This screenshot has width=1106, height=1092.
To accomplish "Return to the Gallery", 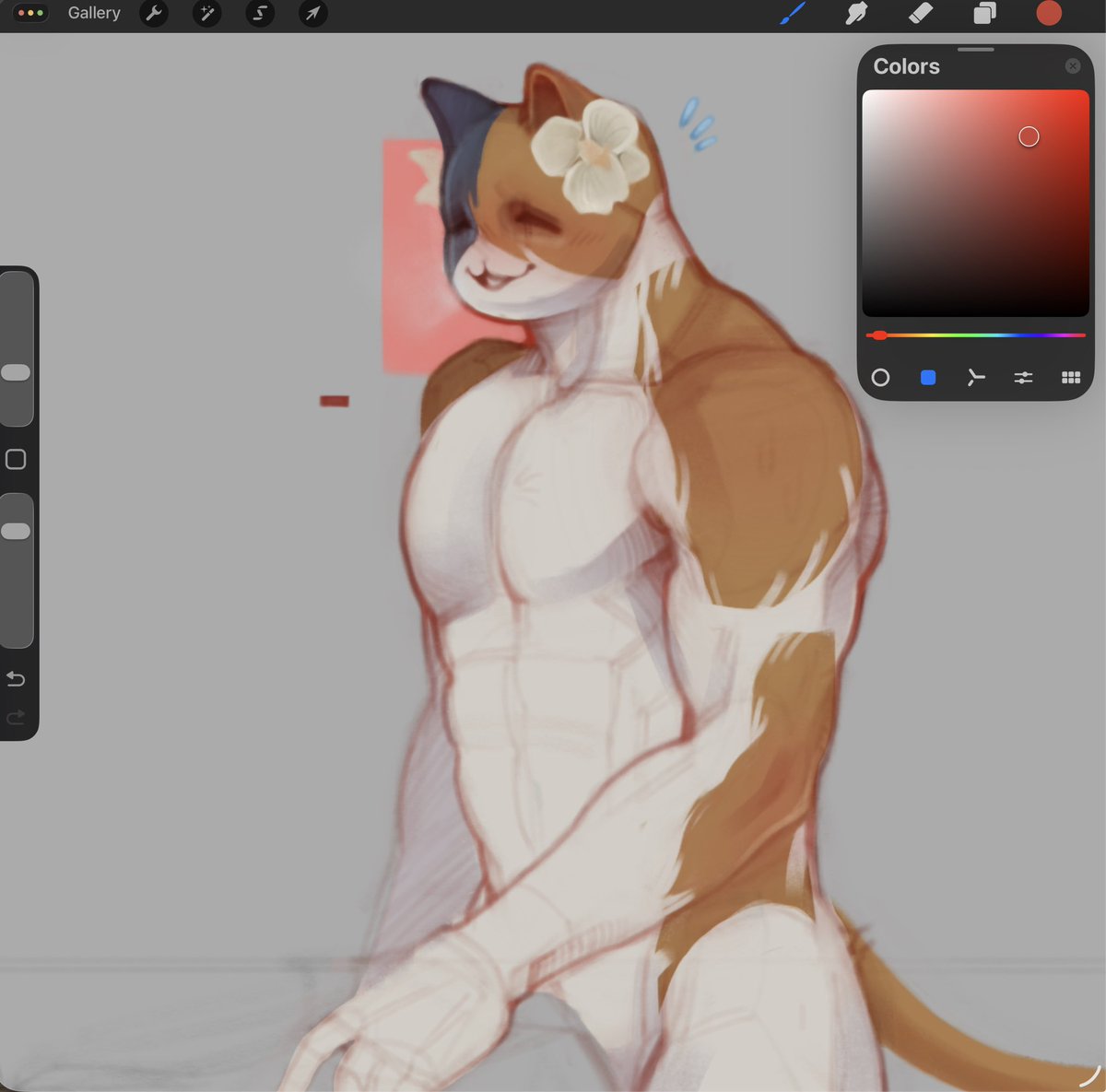I will click(94, 13).
